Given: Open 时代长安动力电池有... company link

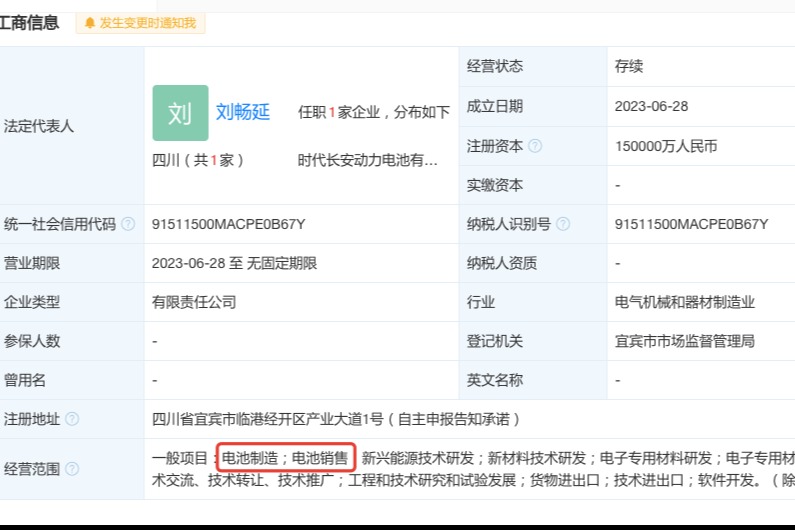Looking at the screenshot, I should (x=367, y=160).
